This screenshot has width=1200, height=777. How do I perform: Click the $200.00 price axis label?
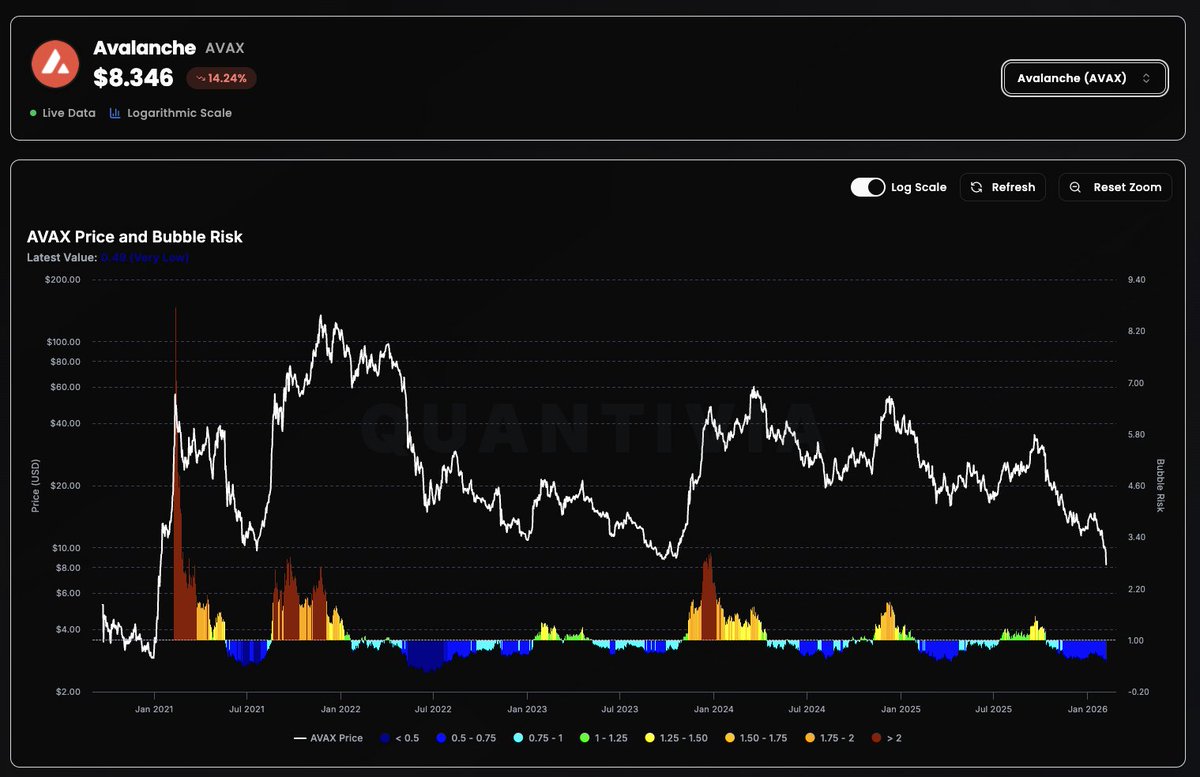[62, 280]
